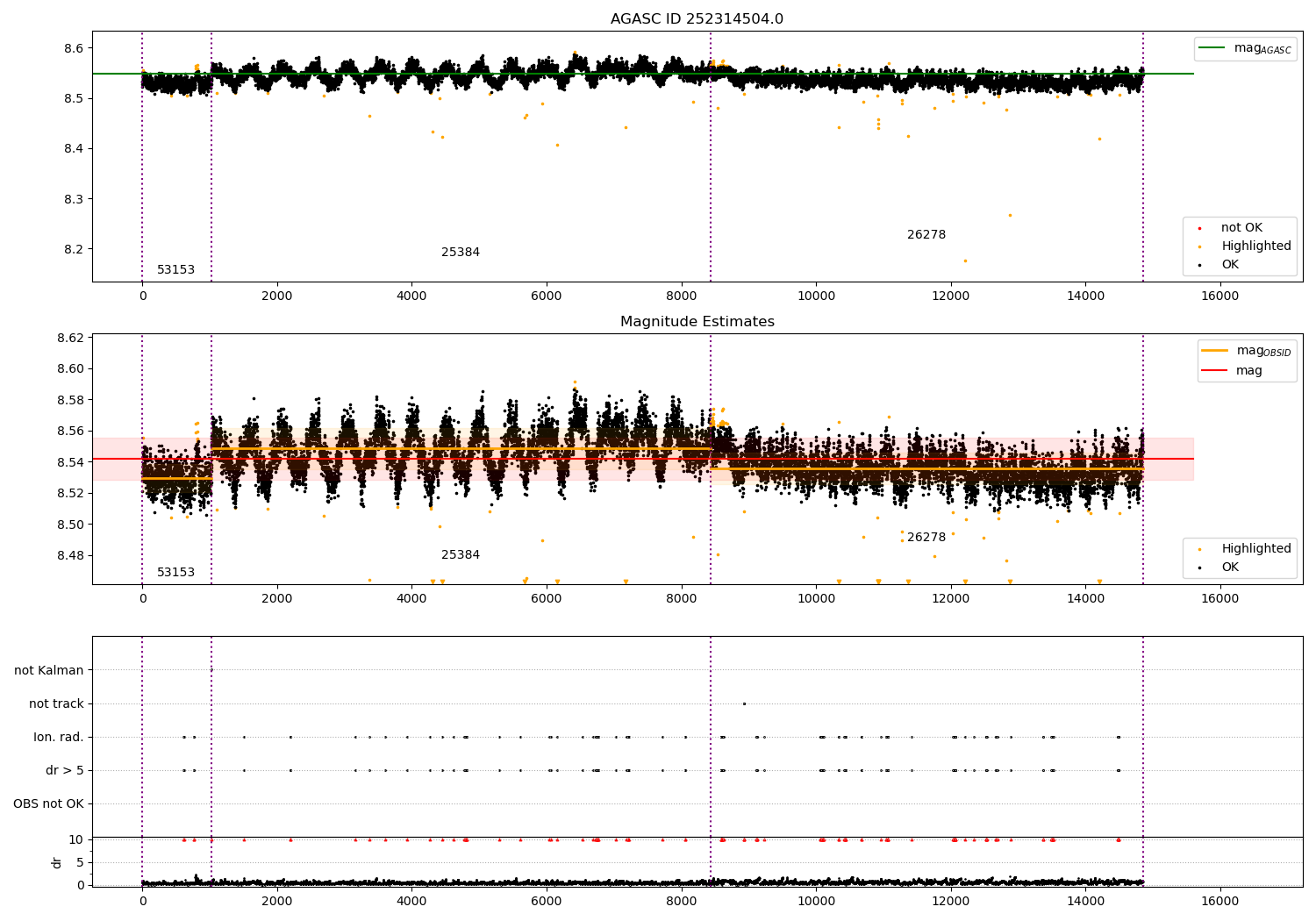Select 'Highlighted' in the top plot legend
Screen dimensions: 1316x921
(x=1256, y=246)
